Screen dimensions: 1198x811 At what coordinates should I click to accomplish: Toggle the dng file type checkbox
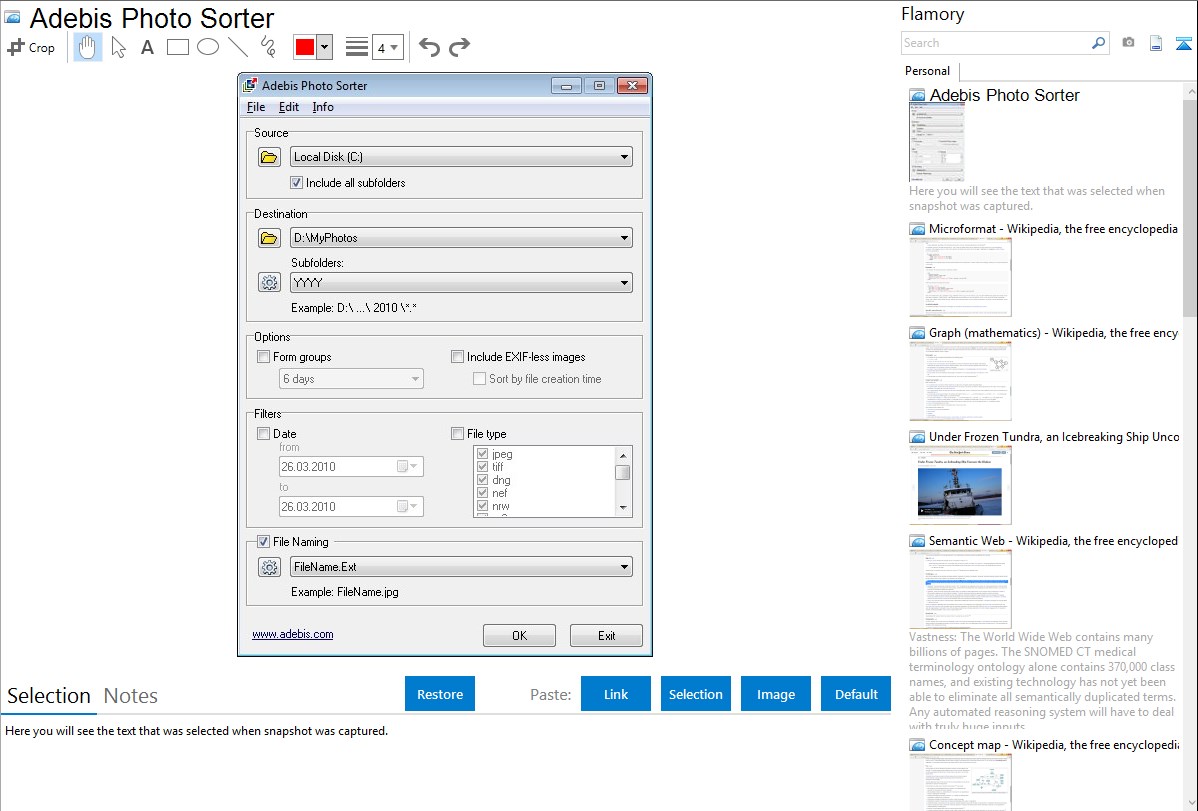[482, 480]
